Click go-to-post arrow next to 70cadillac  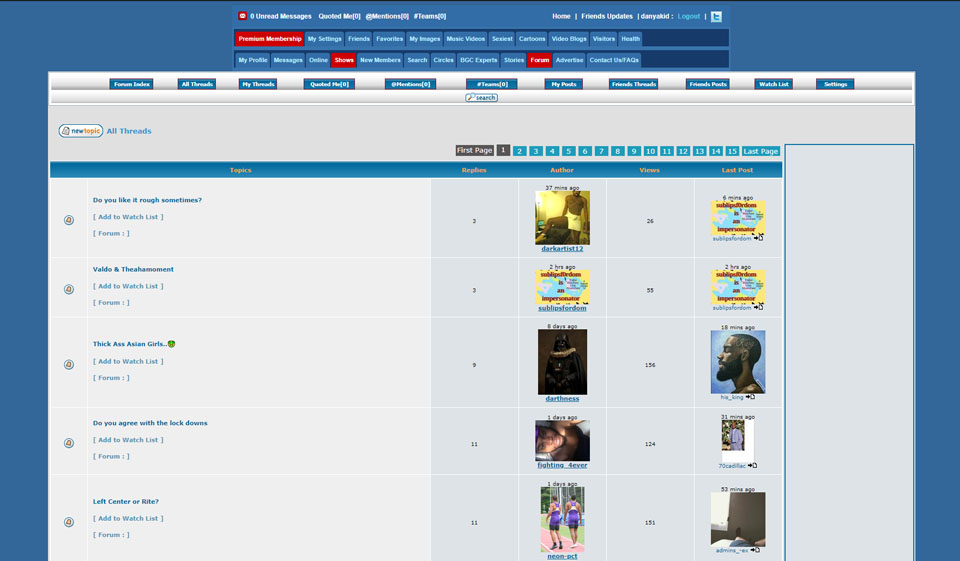[752, 465]
